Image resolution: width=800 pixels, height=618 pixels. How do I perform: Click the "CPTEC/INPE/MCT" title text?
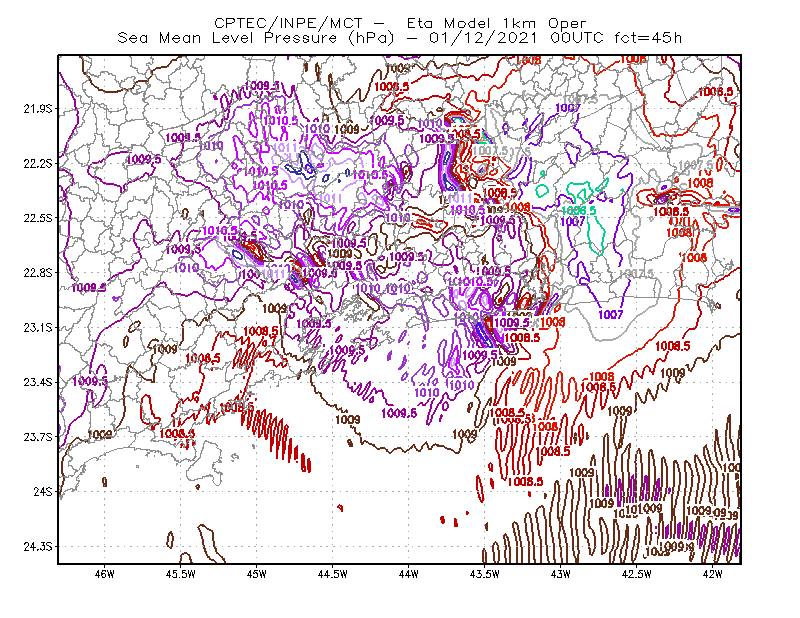[288, 23]
